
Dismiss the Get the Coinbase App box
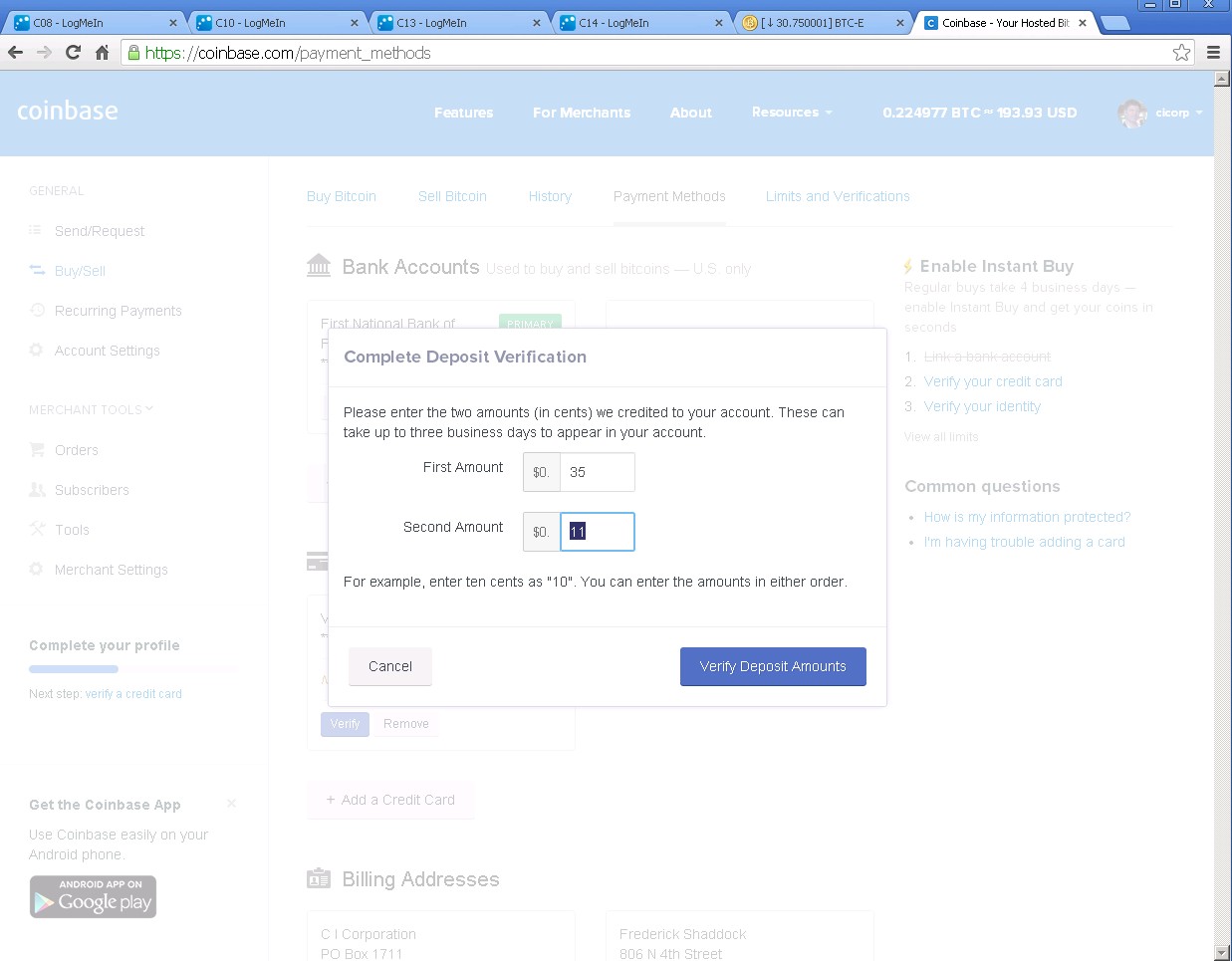point(231,804)
